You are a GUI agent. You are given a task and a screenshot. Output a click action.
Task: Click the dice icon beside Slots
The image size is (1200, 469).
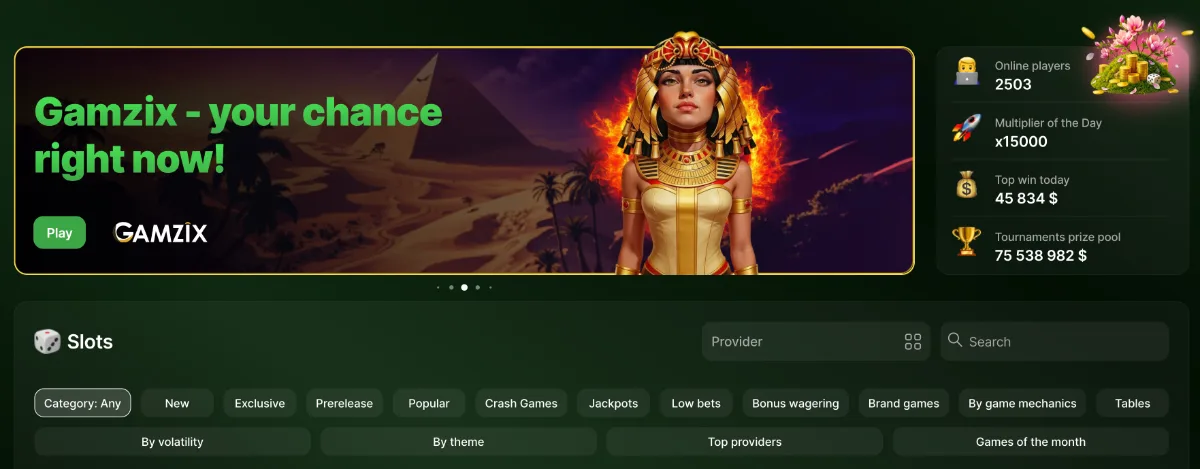47,342
